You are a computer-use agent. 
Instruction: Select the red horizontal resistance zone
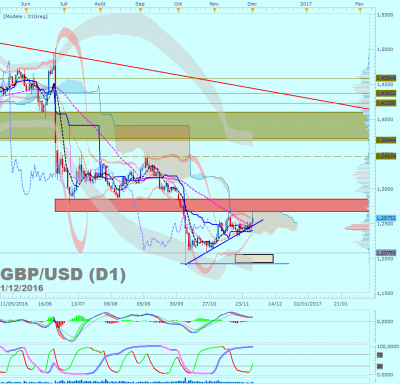tap(212, 205)
